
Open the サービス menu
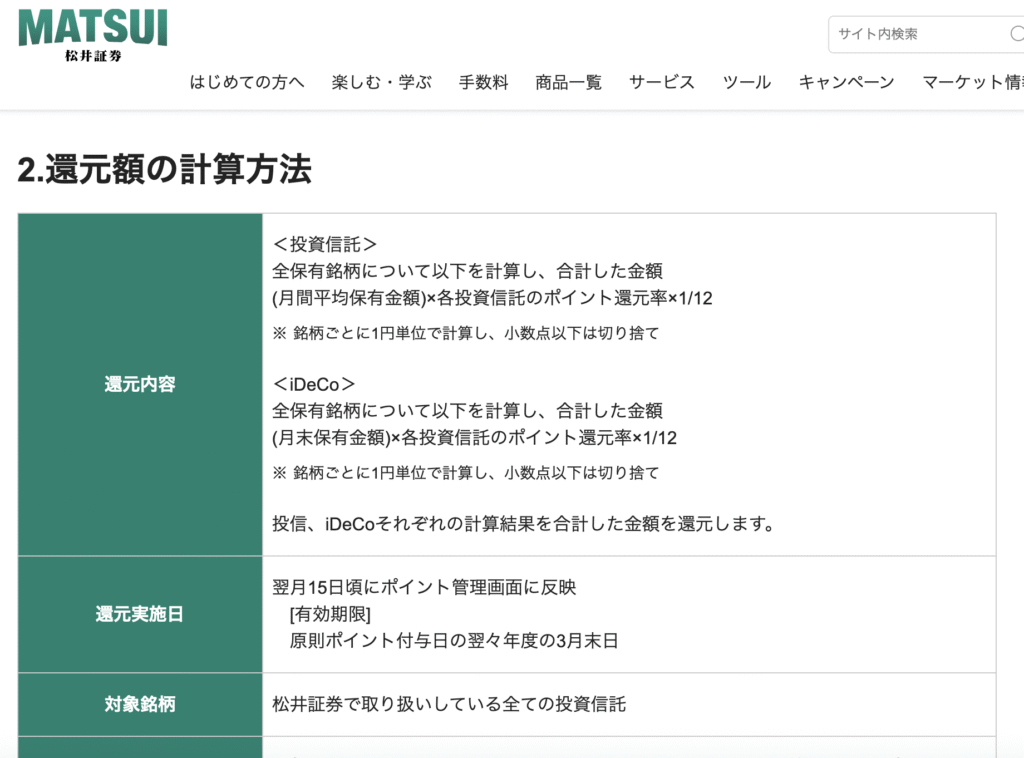pyautogui.click(x=662, y=82)
